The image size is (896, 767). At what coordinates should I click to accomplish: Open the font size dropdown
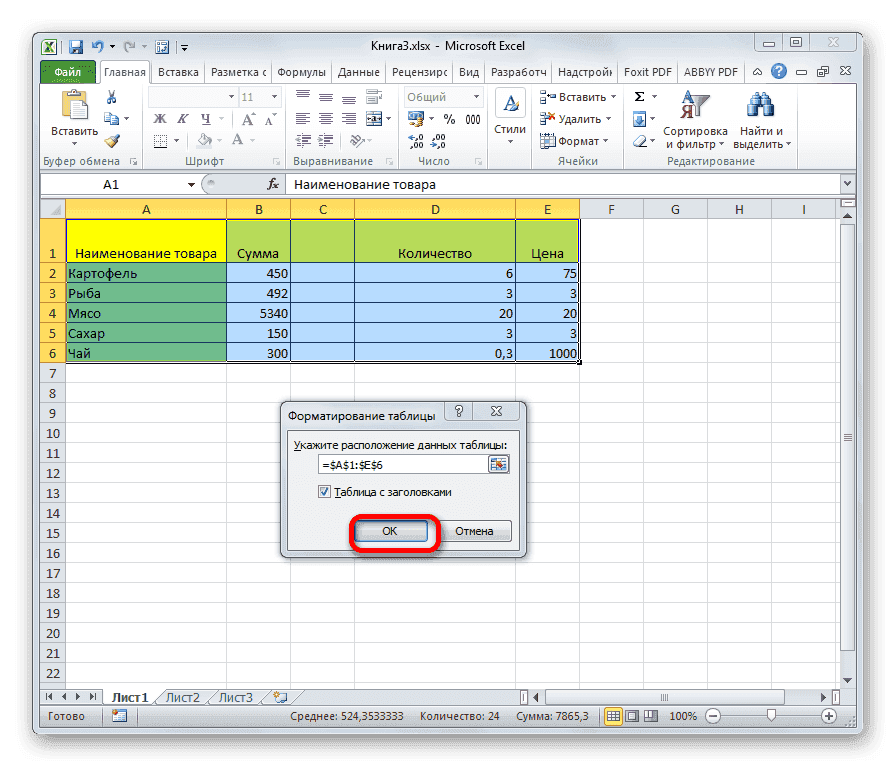(x=275, y=97)
